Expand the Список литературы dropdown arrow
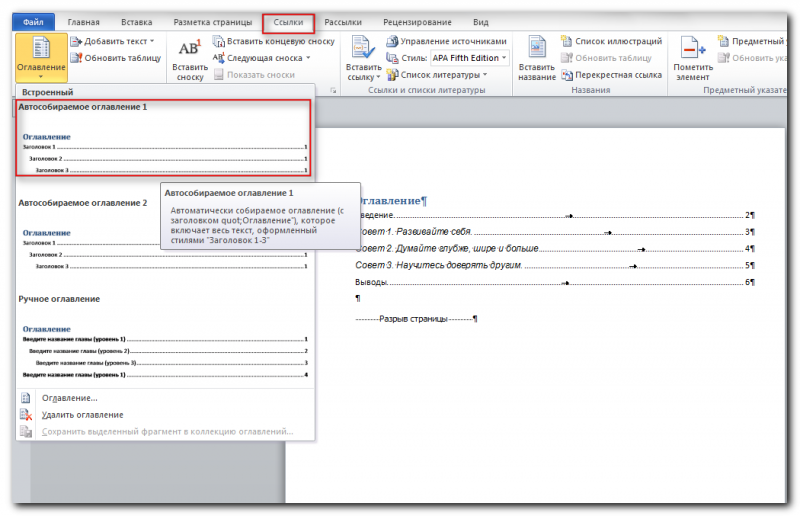The image size is (800, 516). click(485, 75)
